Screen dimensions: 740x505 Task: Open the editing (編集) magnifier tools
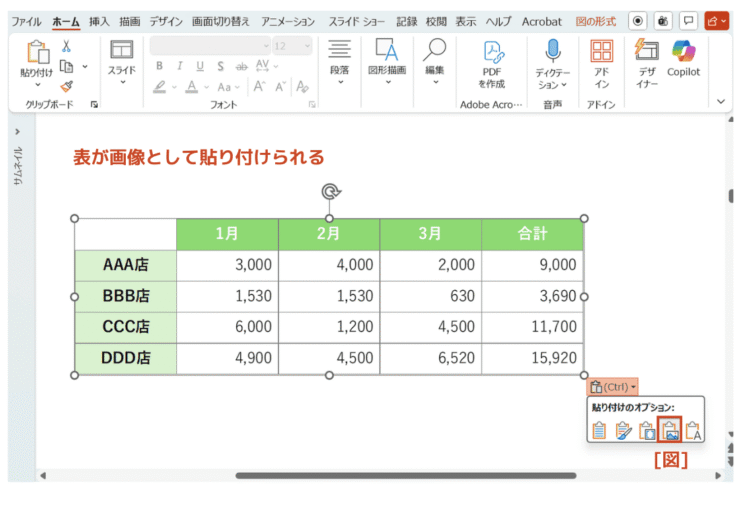434,50
